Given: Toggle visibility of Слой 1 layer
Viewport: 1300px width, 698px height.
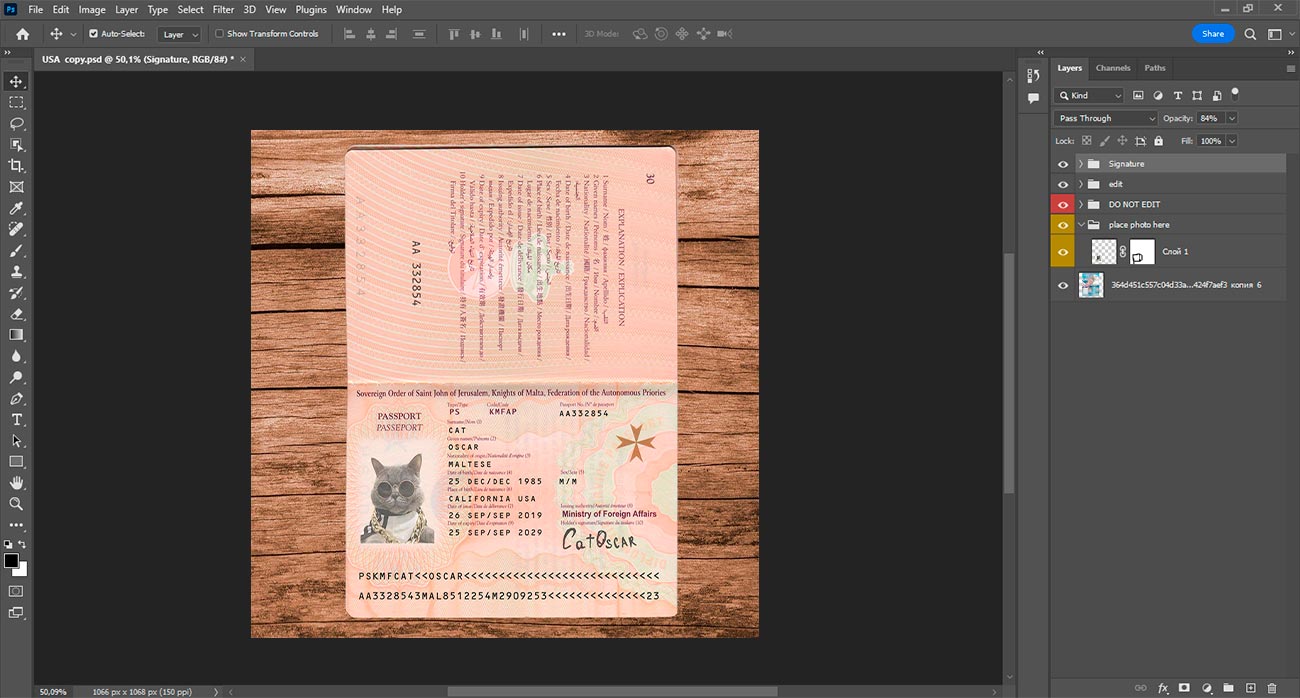Looking at the screenshot, I should tap(1063, 252).
